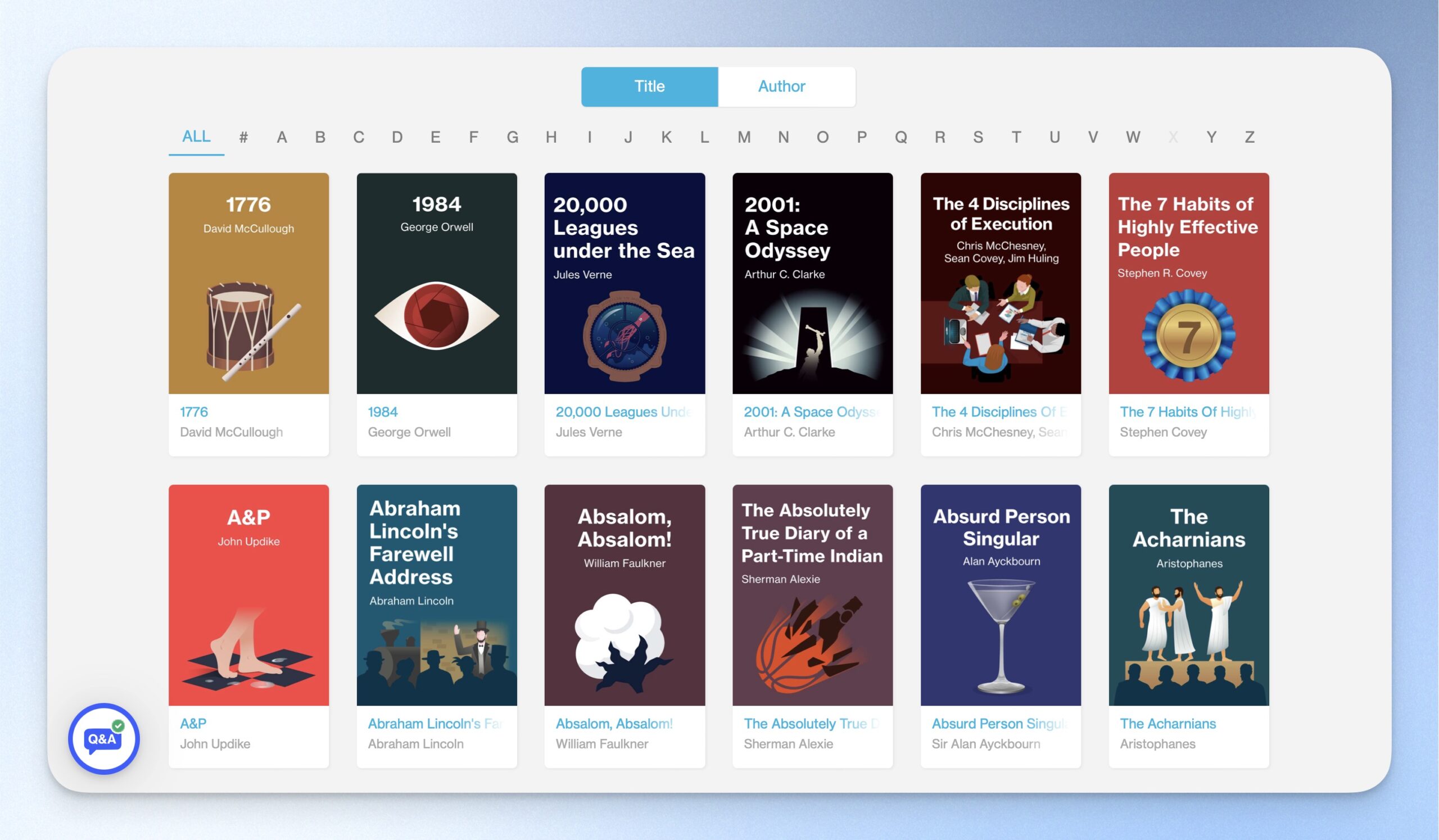The width and height of the screenshot is (1439, 840).
Task: Open the Q&A chat bubble icon
Action: coord(103,738)
